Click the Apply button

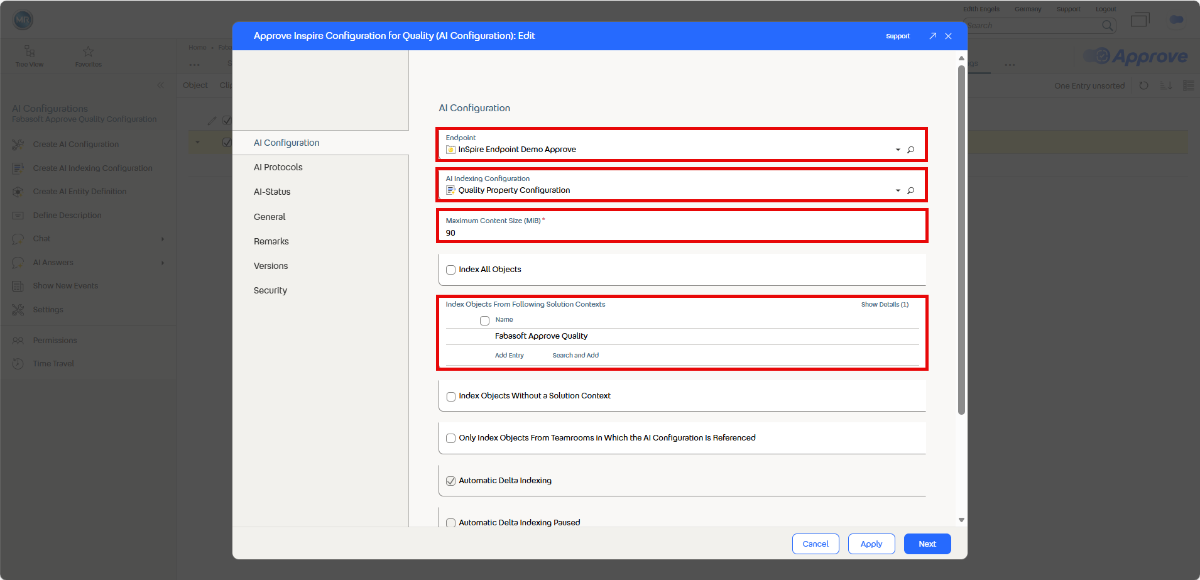pyautogui.click(x=871, y=544)
